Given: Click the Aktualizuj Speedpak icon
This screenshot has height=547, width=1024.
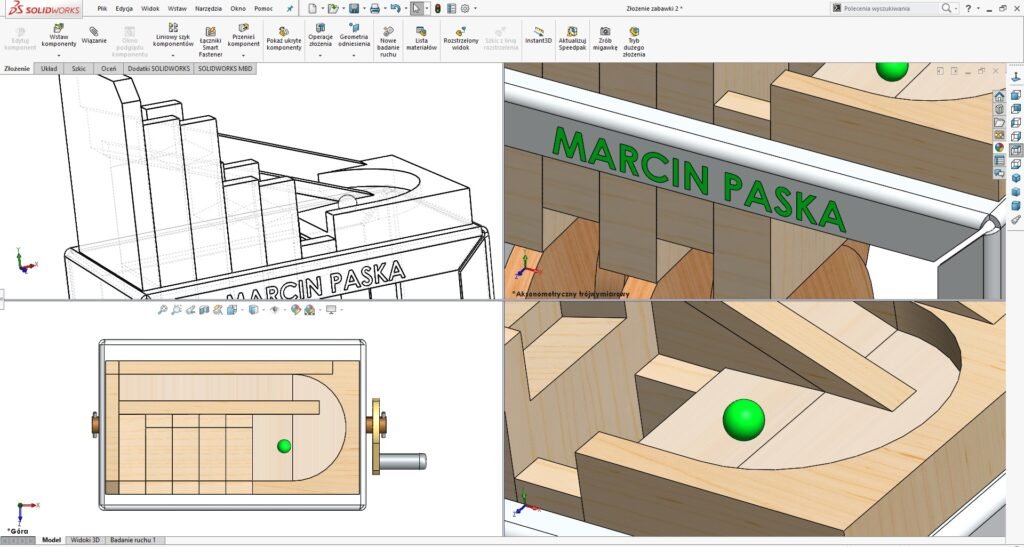Looking at the screenshot, I should tap(572, 31).
